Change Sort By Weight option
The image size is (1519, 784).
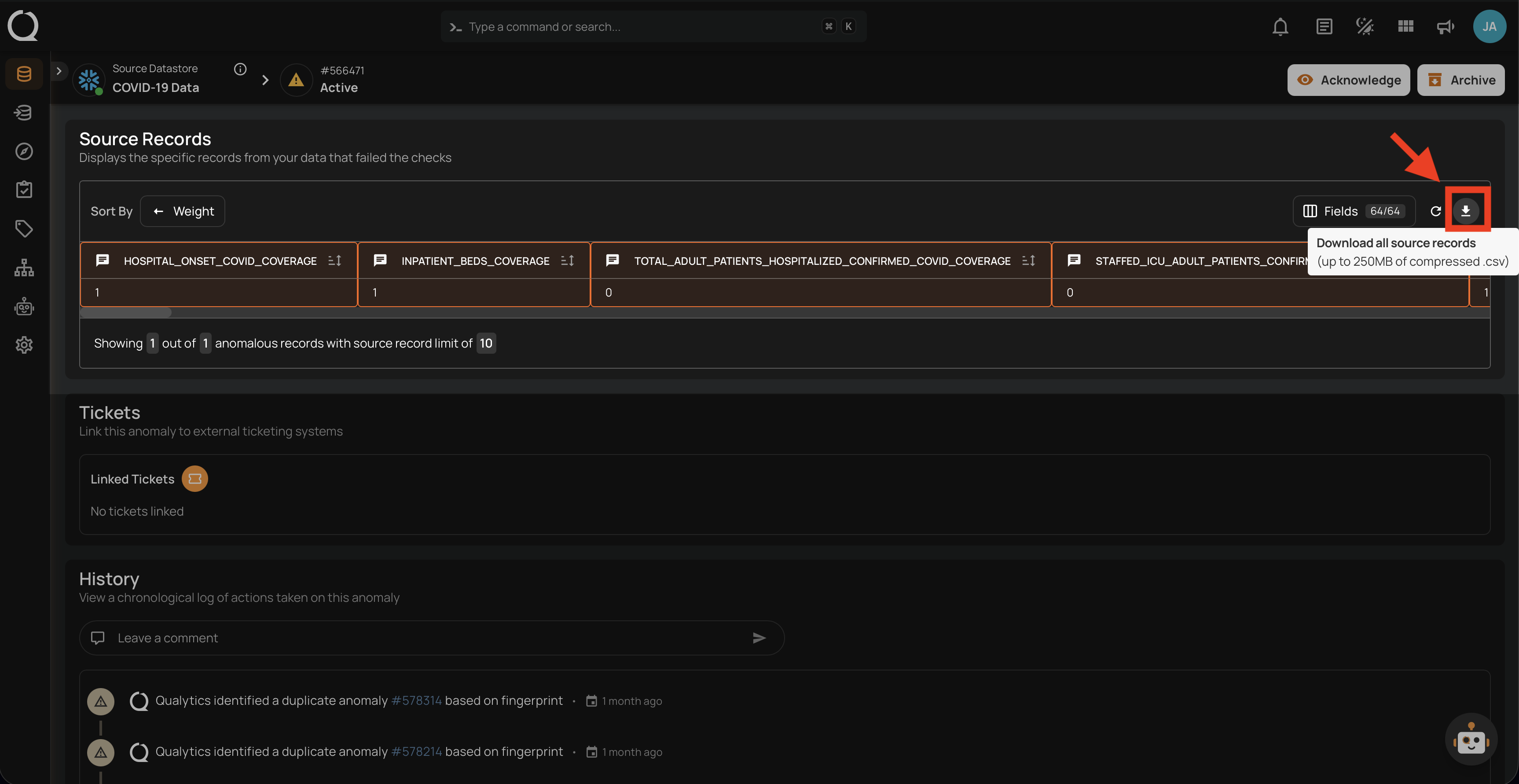(183, 211)
